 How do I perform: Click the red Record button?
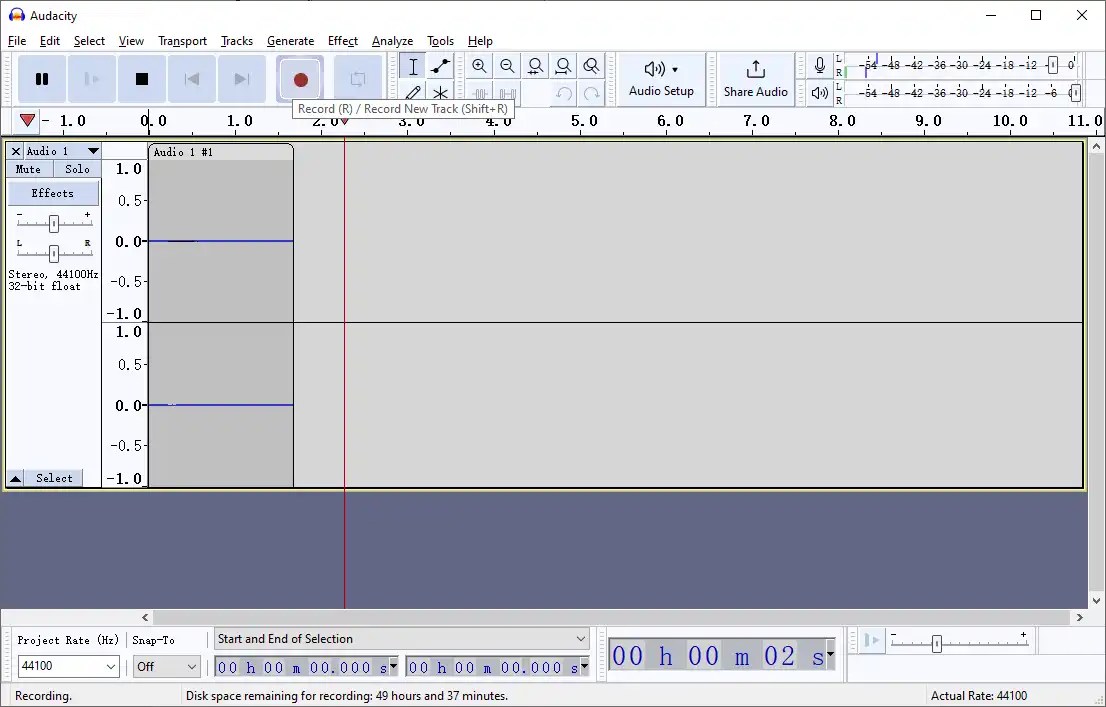click(x=300, y=79)
